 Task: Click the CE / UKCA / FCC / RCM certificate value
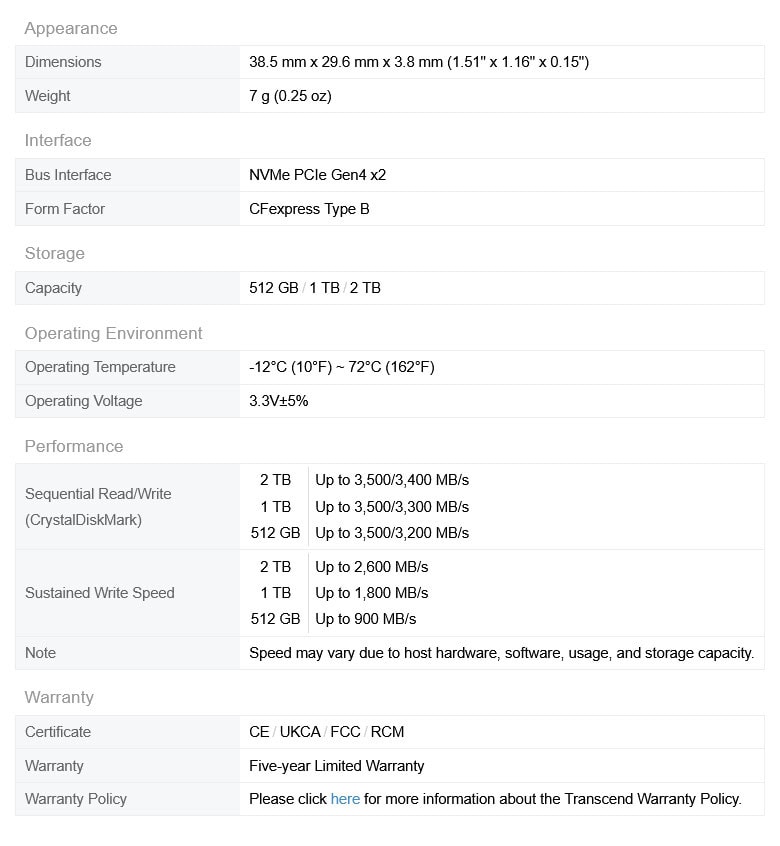tap(327, 732)
